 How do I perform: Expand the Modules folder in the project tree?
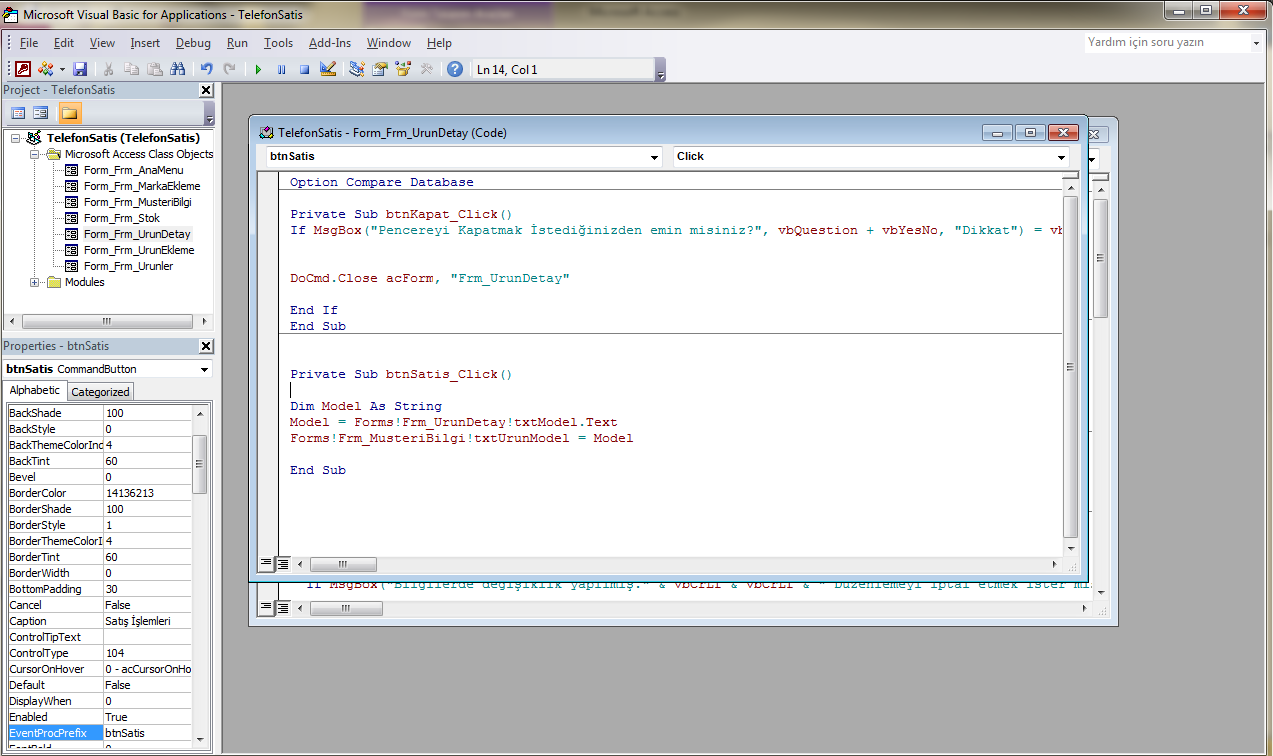coord(35,282)
